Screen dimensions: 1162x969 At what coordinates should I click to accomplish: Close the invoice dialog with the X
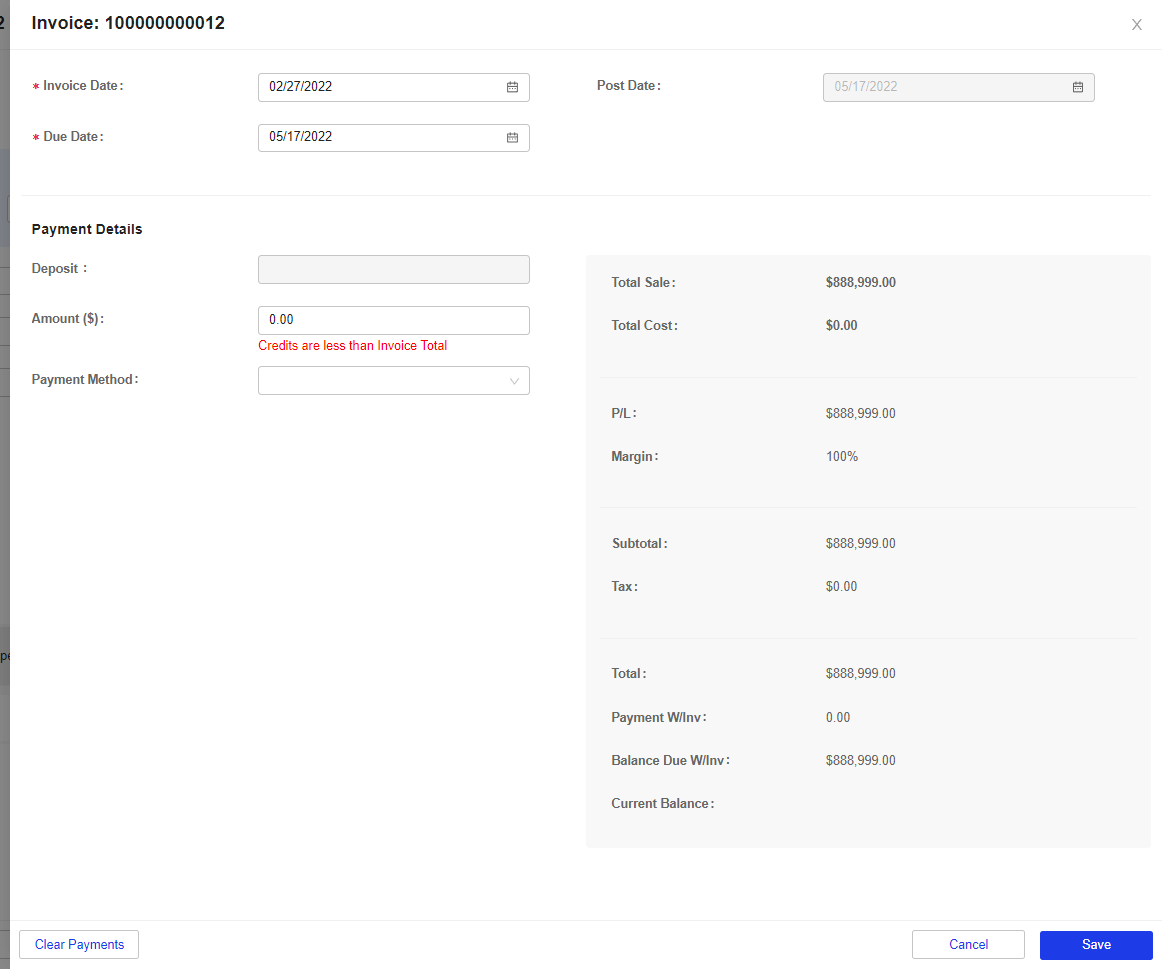pos(1136,24)
